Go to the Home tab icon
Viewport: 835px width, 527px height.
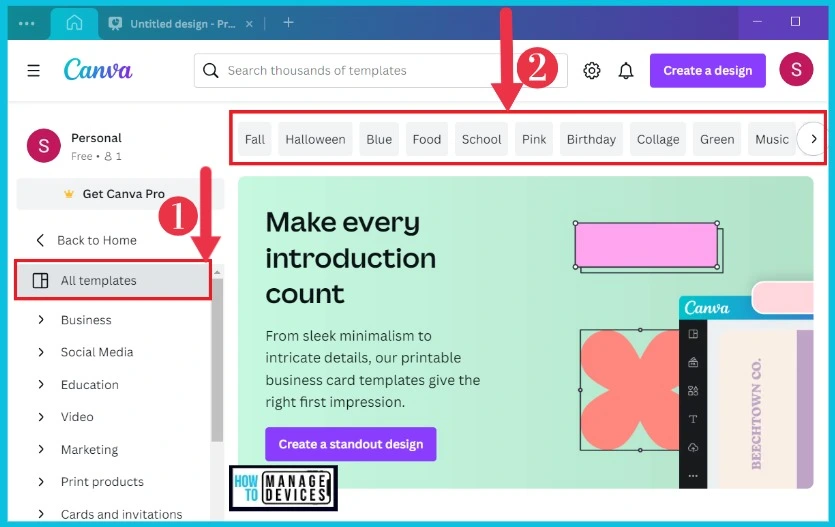pyautogui.click(x=75, y=23)
